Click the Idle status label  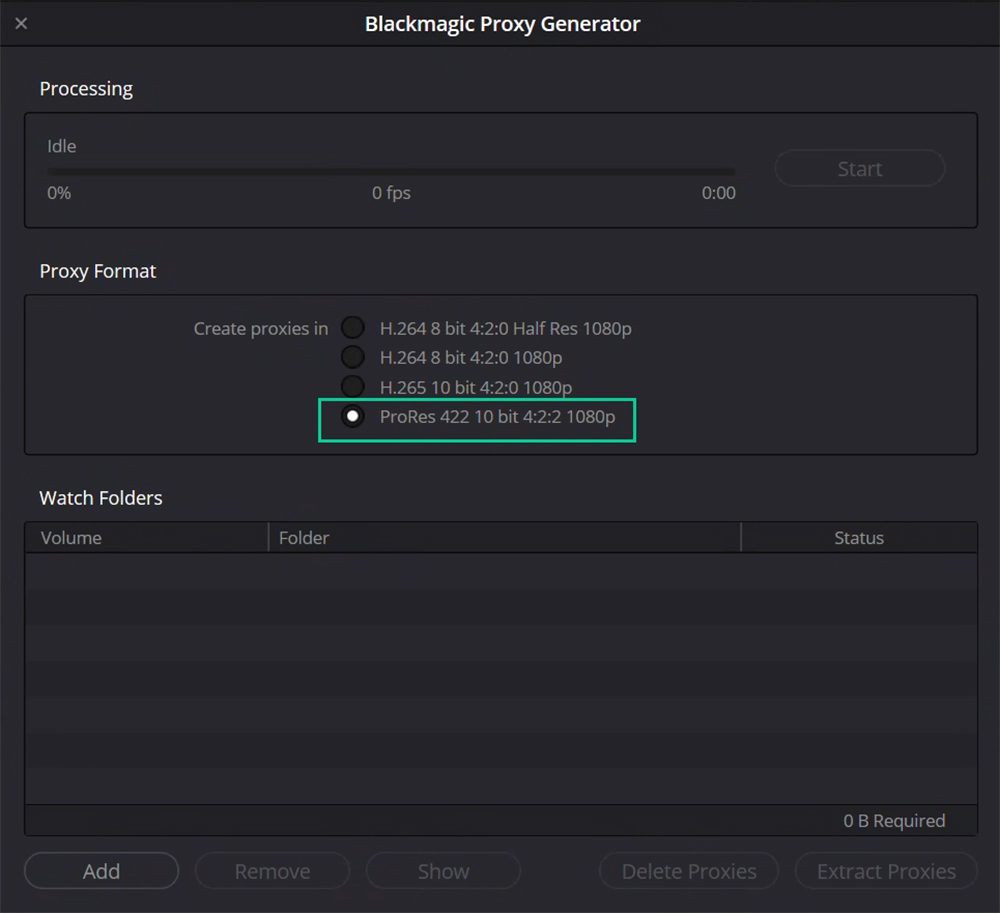(x=61, y=146)
